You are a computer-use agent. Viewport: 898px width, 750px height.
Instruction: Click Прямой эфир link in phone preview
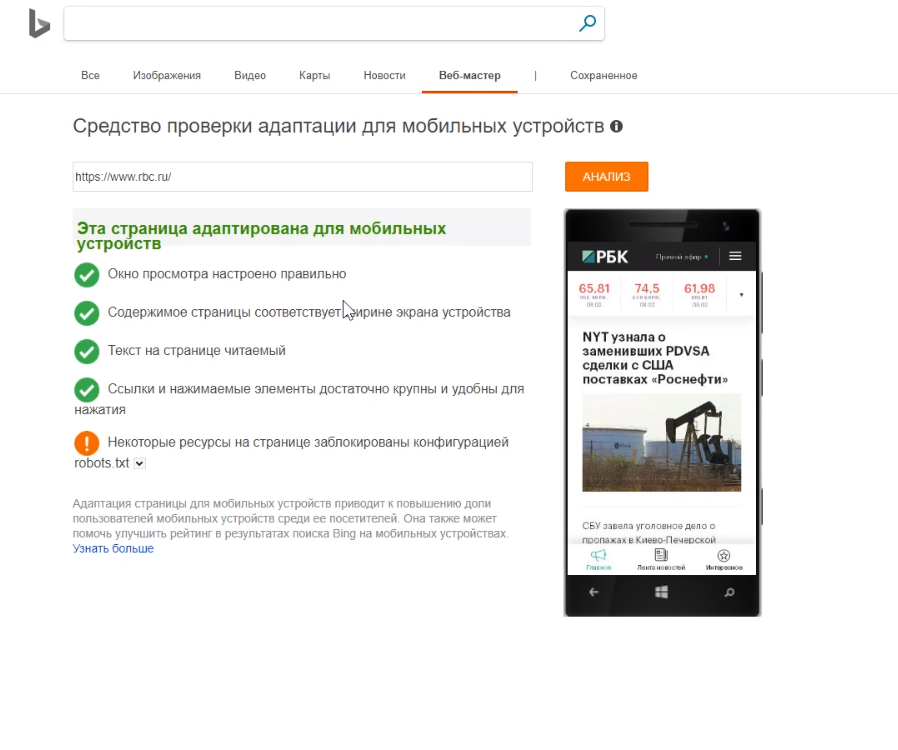click(x=679, y=256)
